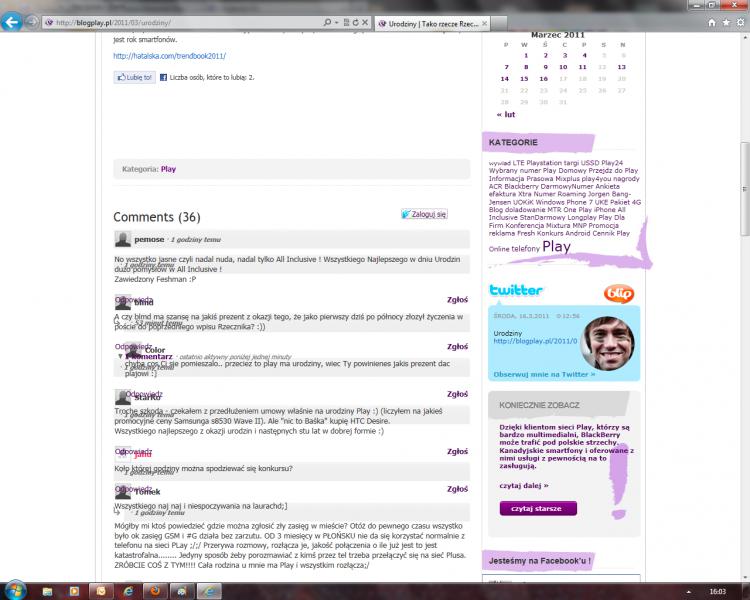Click Obserwuj mnie na Twitter link

(544, 375)
